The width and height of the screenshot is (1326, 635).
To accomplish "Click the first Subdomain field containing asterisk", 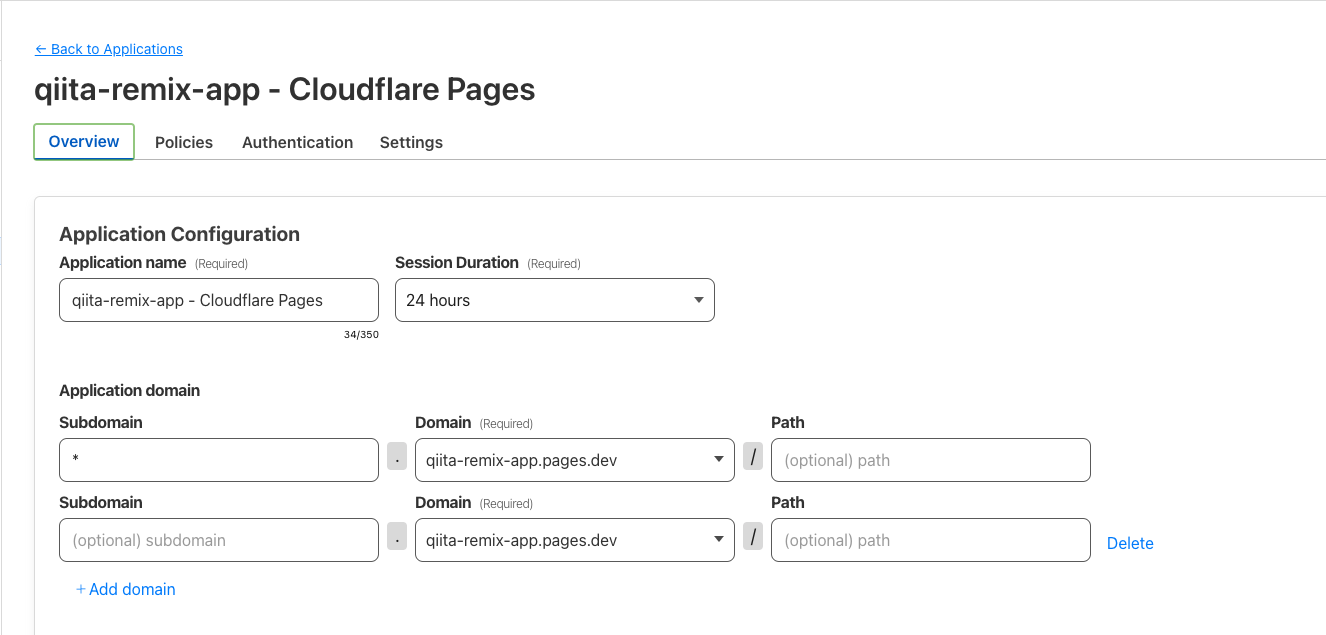I will [x=219, y=460].
